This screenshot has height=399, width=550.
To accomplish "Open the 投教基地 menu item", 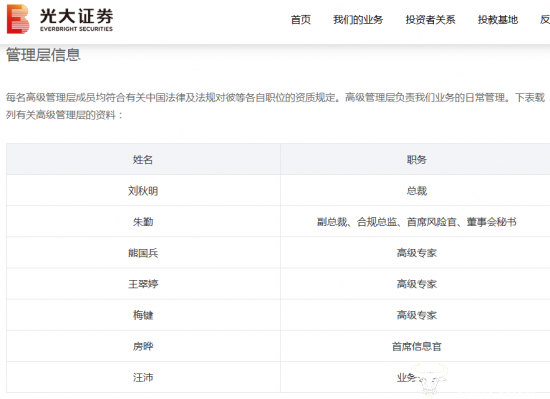I will (498, 20).
